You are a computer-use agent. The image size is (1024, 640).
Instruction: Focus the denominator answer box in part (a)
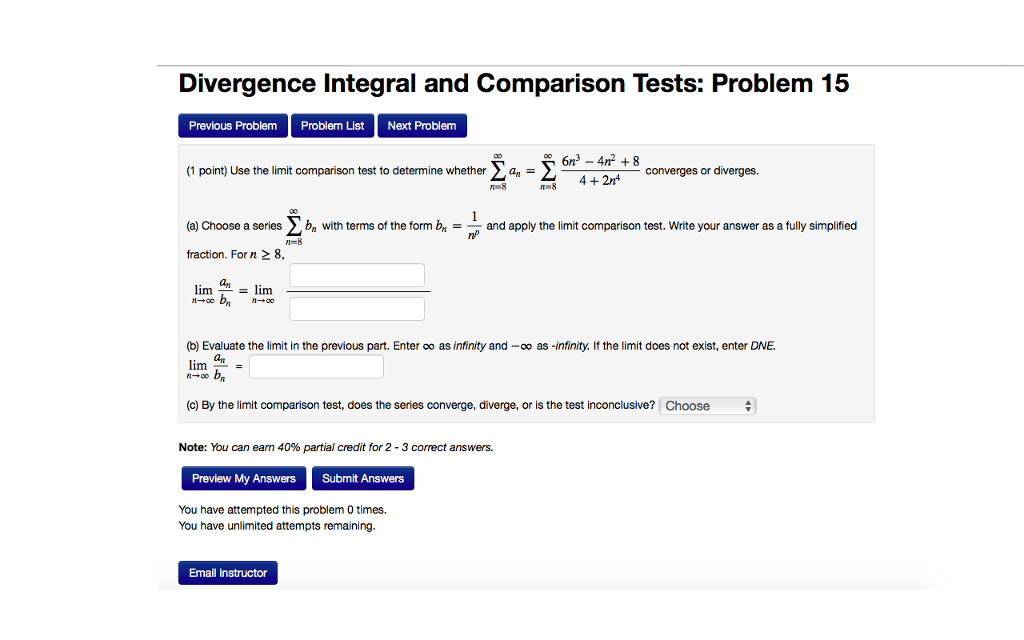[357, 308]
